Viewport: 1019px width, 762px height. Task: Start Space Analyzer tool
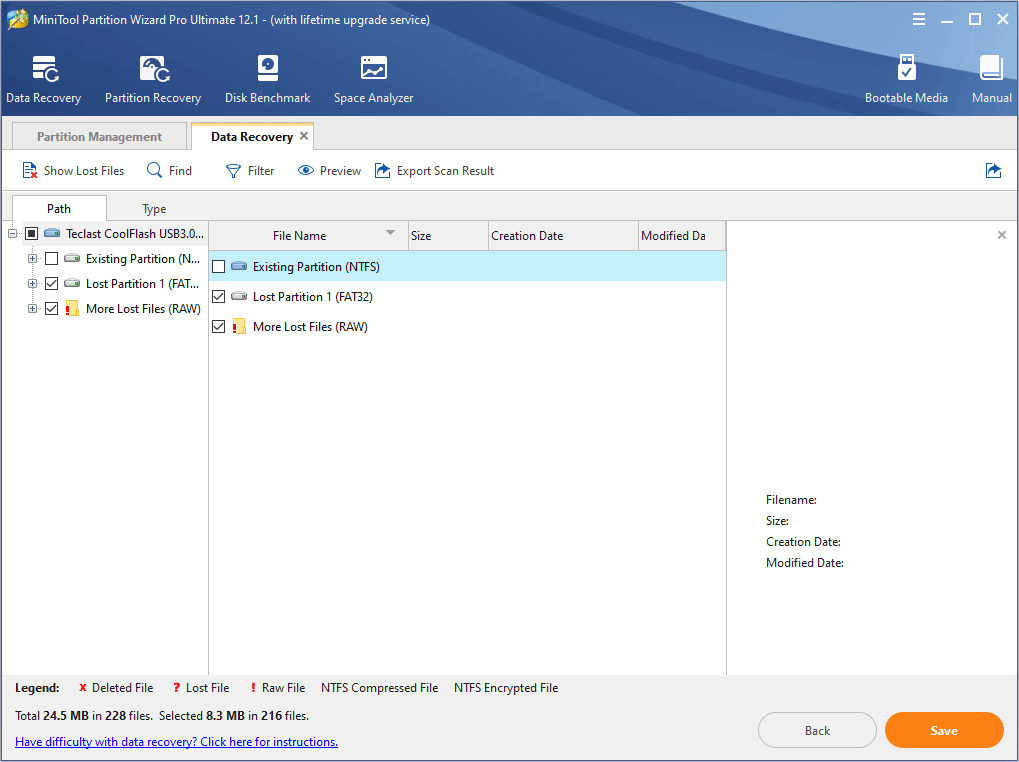pyautogui.click(x=373, y=79)
